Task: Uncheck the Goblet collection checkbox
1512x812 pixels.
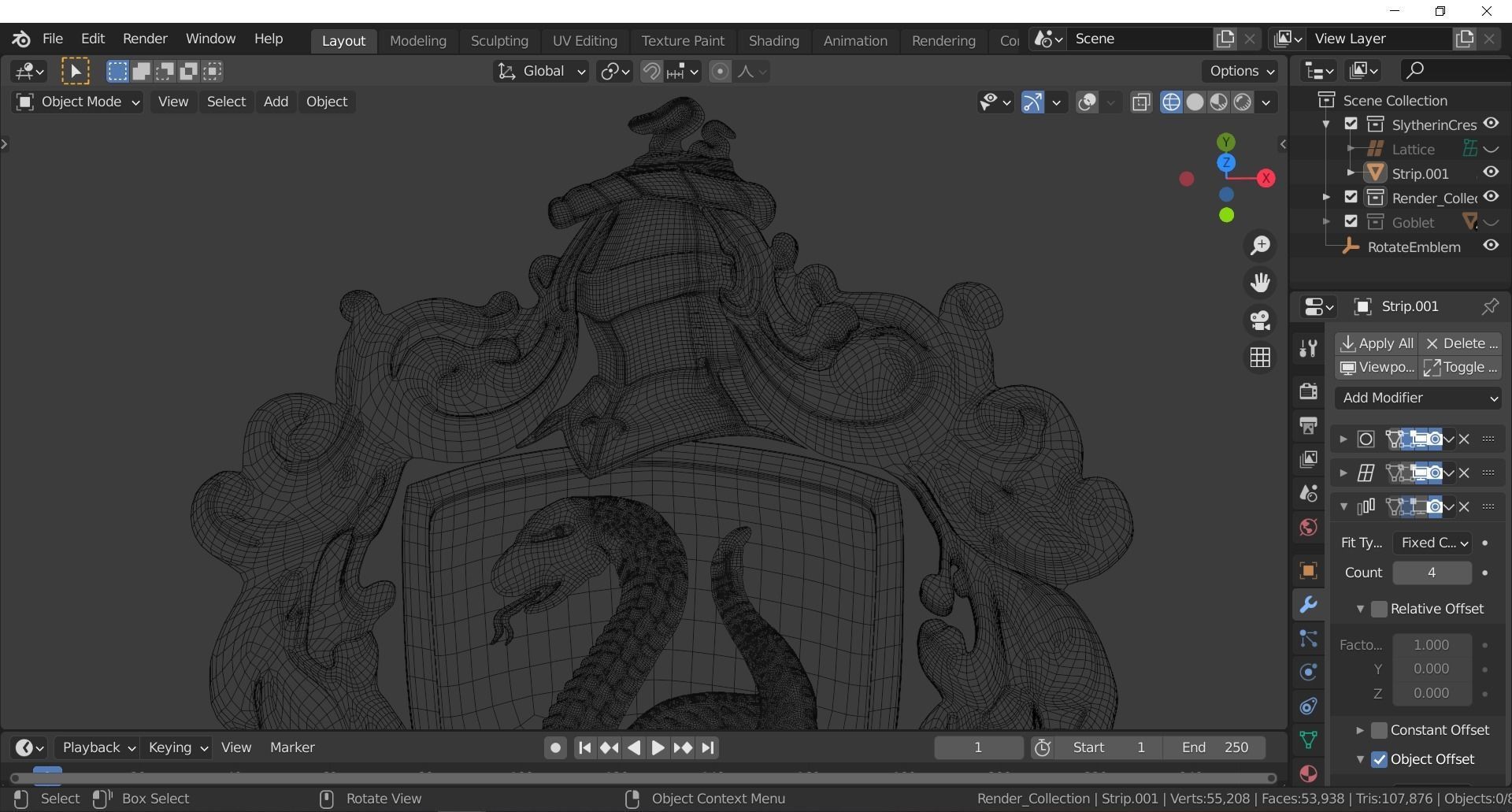Action: pyautogui.click(x=1351, y=222)
